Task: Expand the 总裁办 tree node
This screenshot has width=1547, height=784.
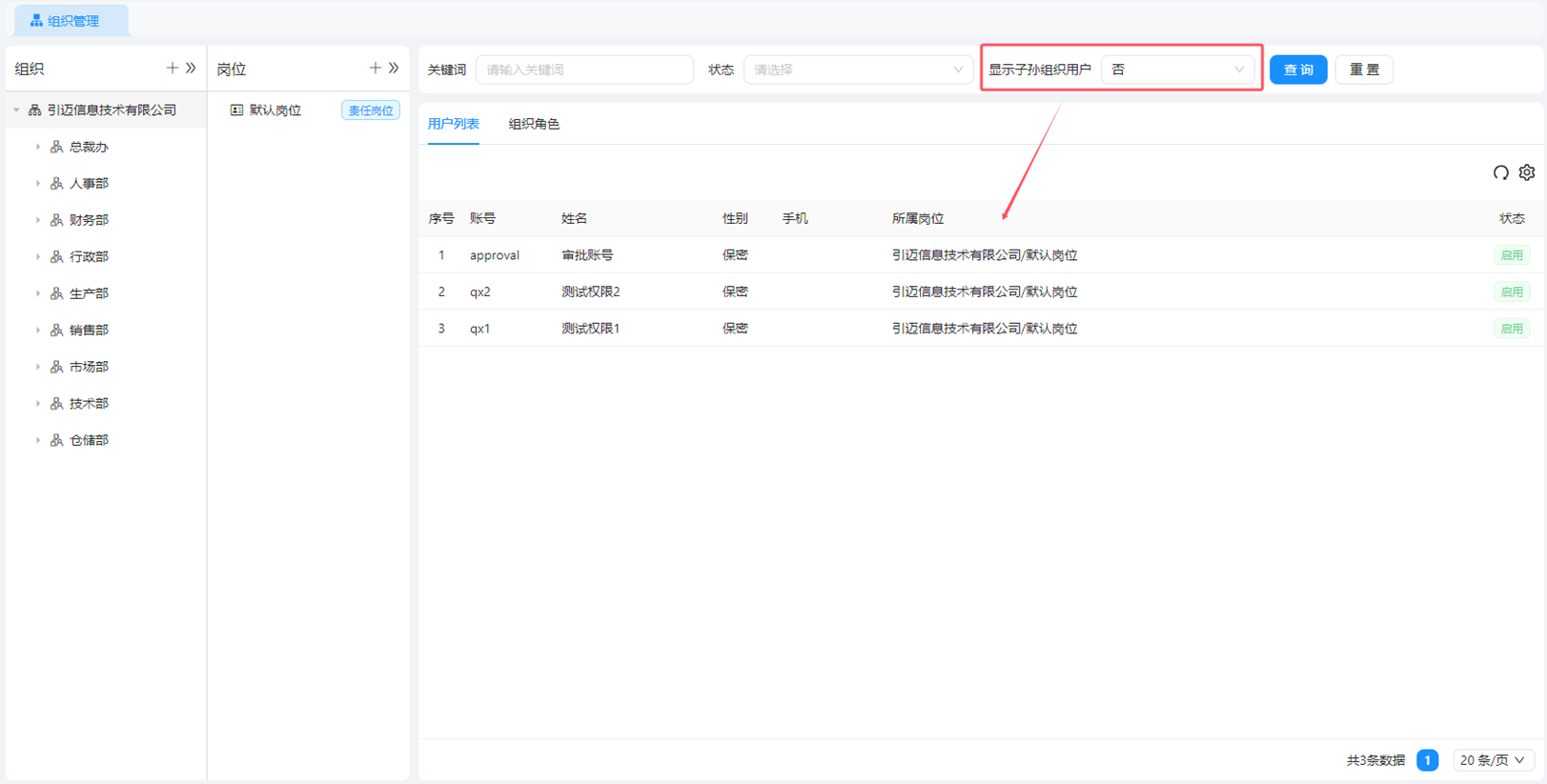Action: (38, 147)
